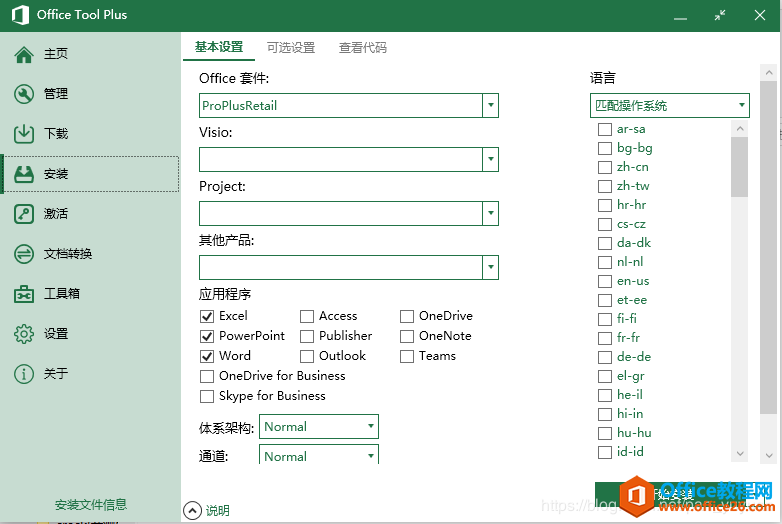Viewport: 782px width, 524px height.
Task: Switch to the 基本设置 tab
Action: coord(219,47)
